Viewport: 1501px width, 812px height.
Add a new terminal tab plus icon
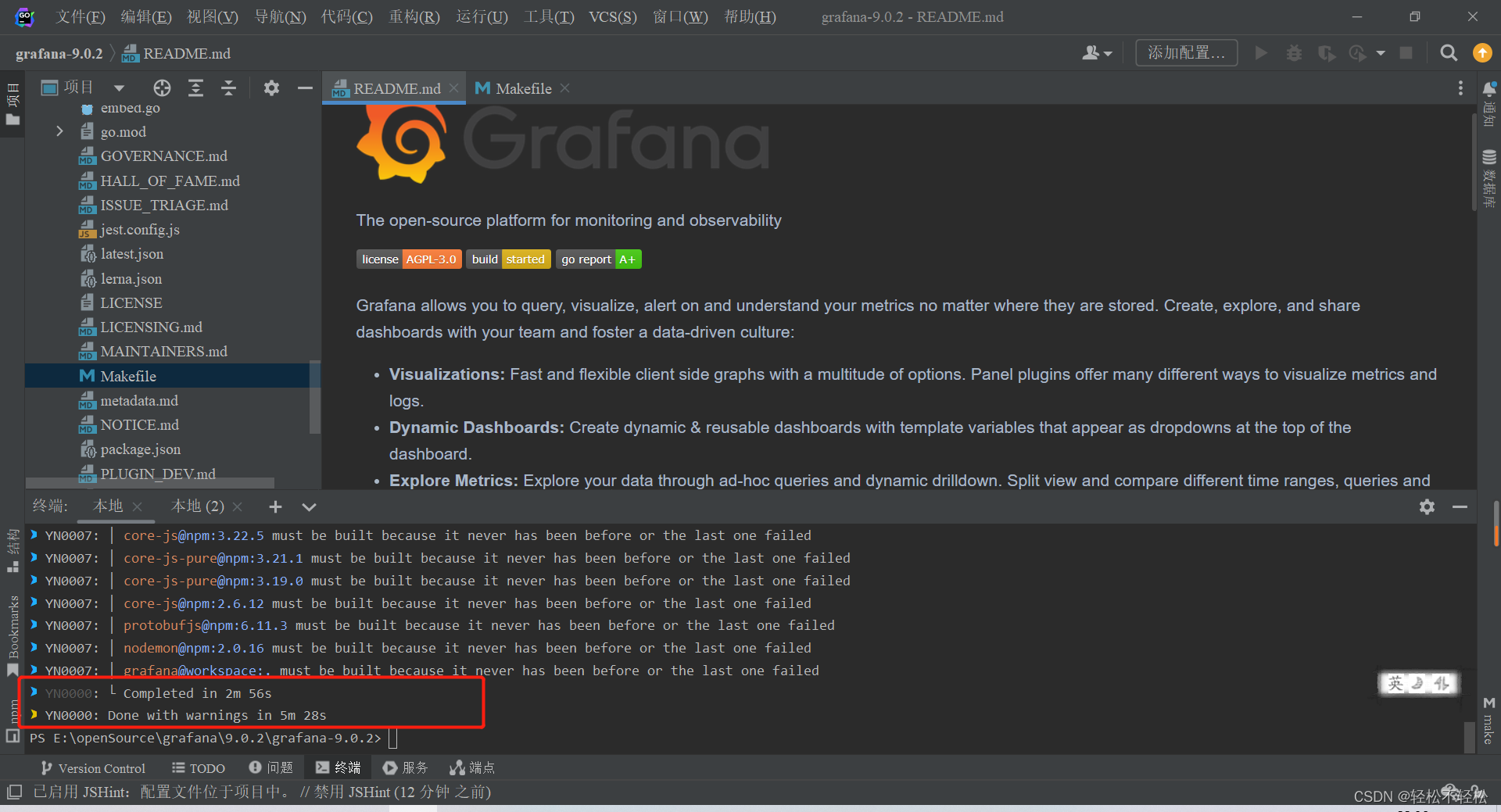click(x=275, y=506)
